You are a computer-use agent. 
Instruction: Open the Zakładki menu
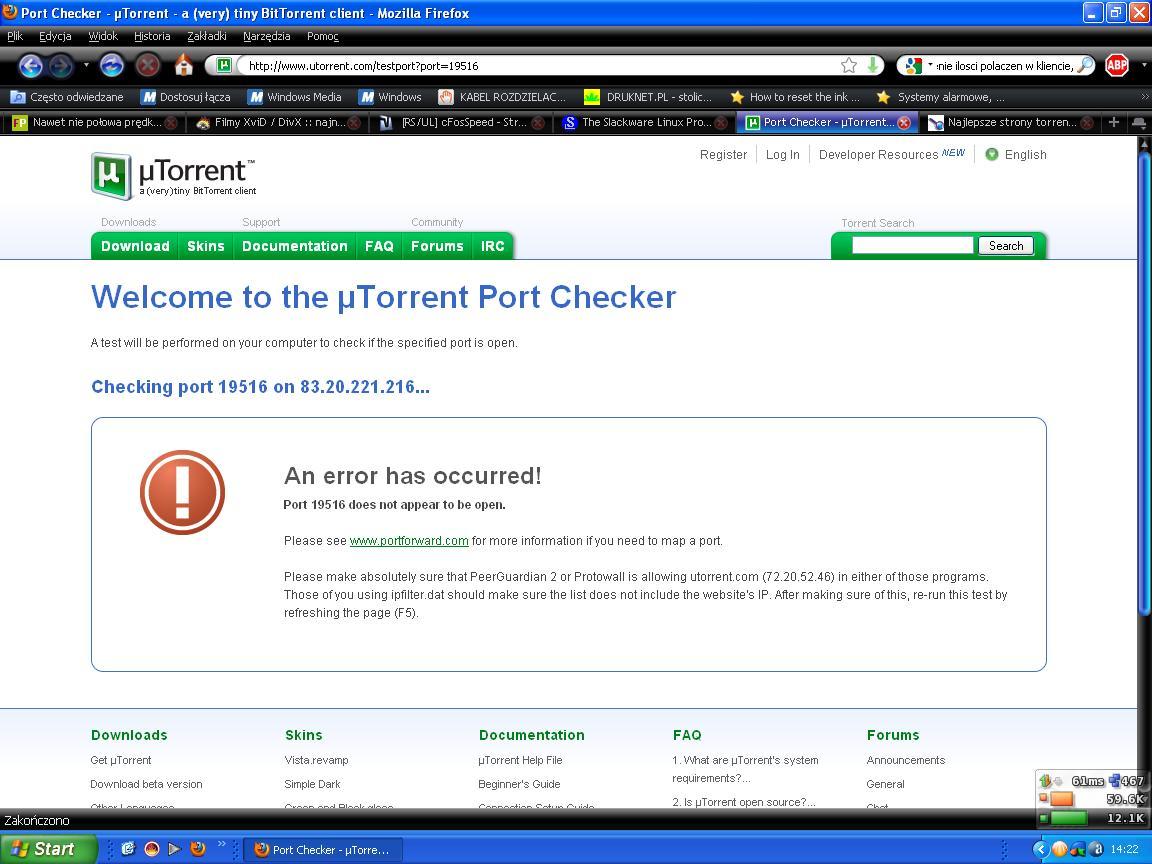206,36
